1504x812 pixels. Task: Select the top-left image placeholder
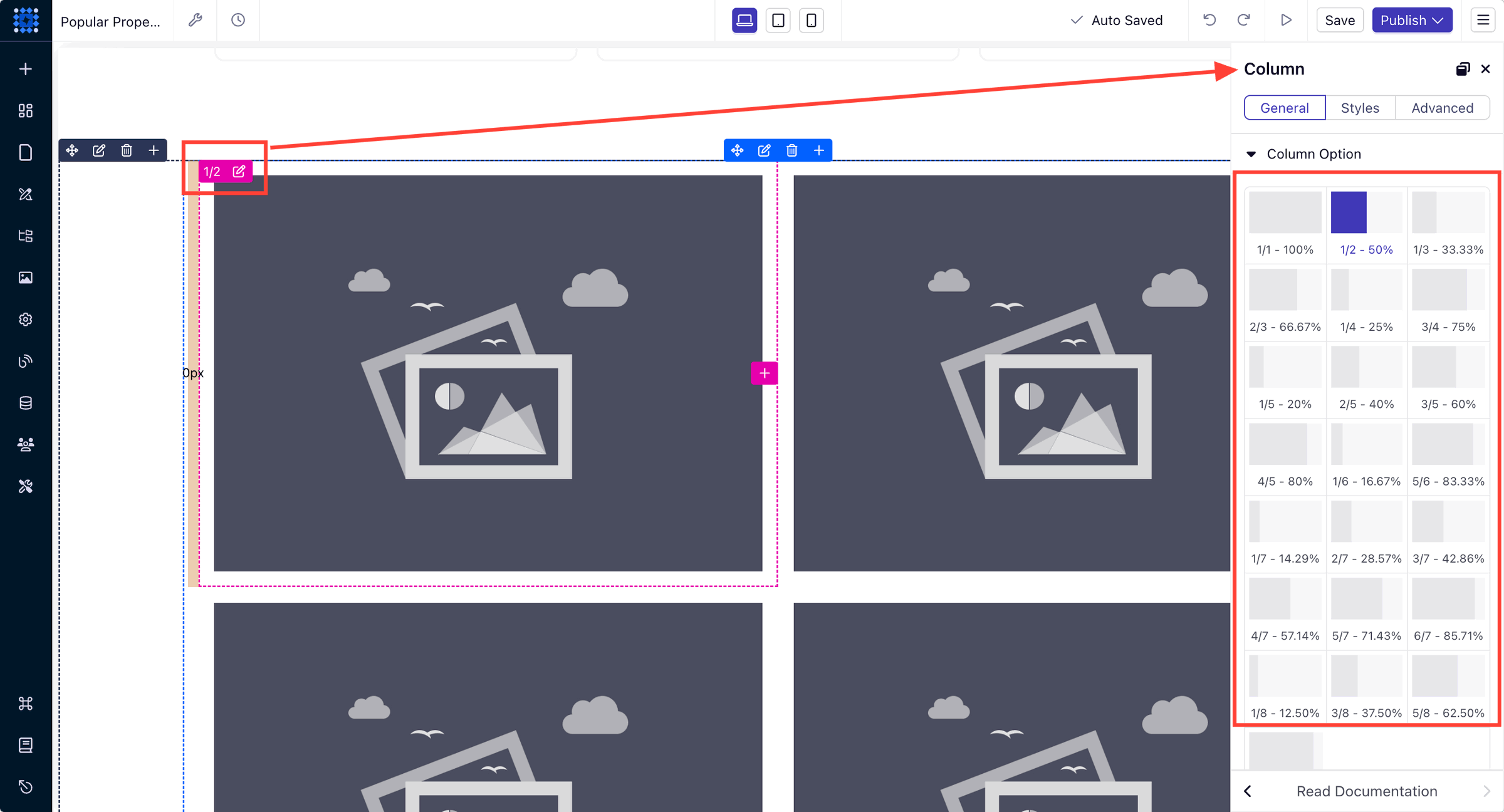coord(488,373)
